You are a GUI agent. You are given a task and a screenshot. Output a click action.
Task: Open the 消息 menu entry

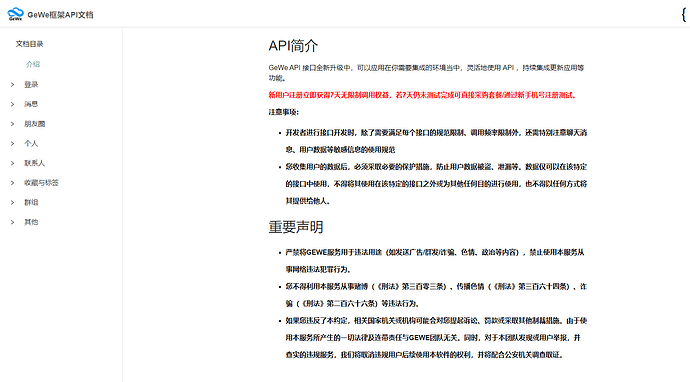tap(31, 104)
